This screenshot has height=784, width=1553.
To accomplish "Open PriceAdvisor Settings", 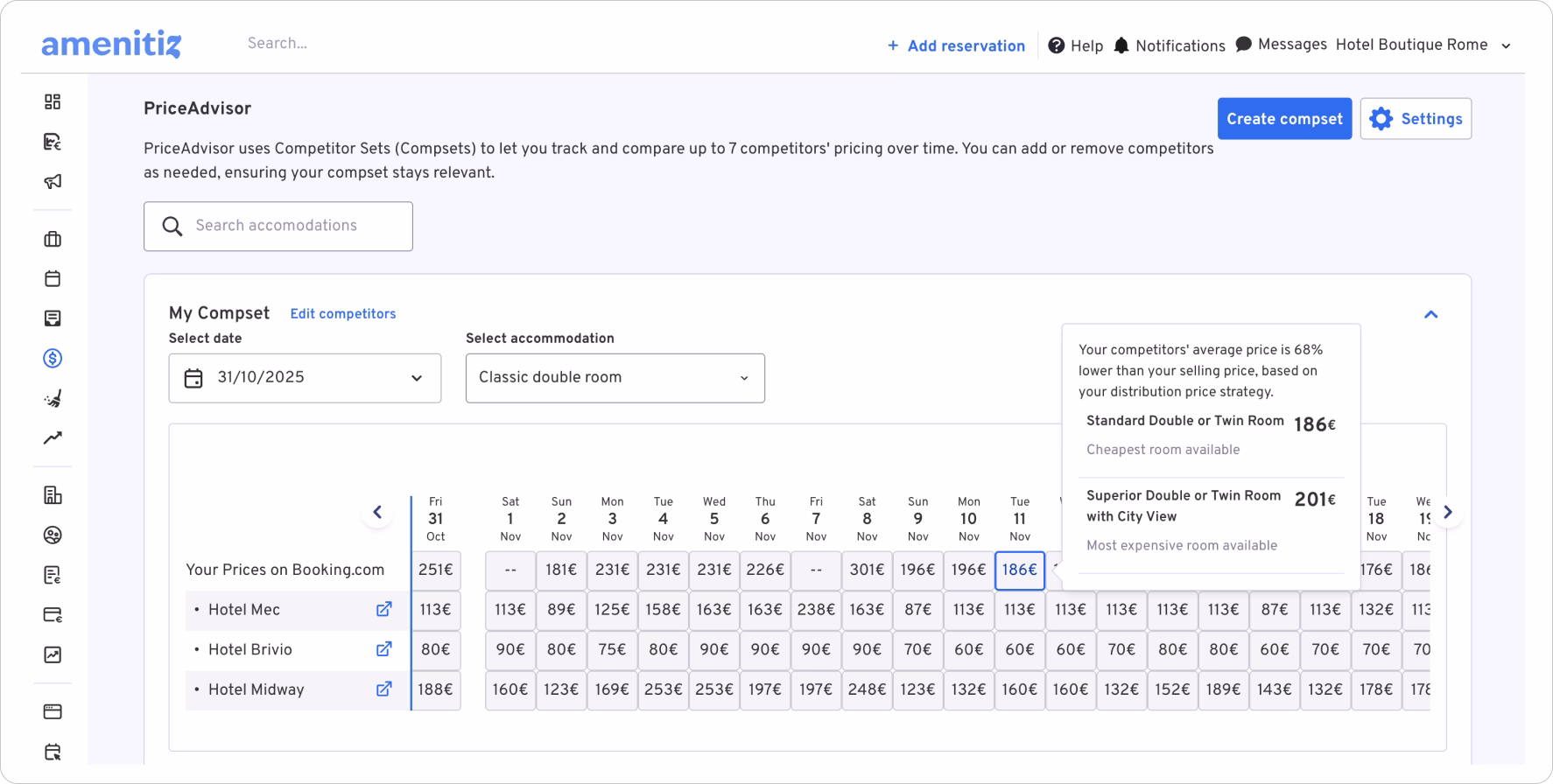I will coord(1416,118).
